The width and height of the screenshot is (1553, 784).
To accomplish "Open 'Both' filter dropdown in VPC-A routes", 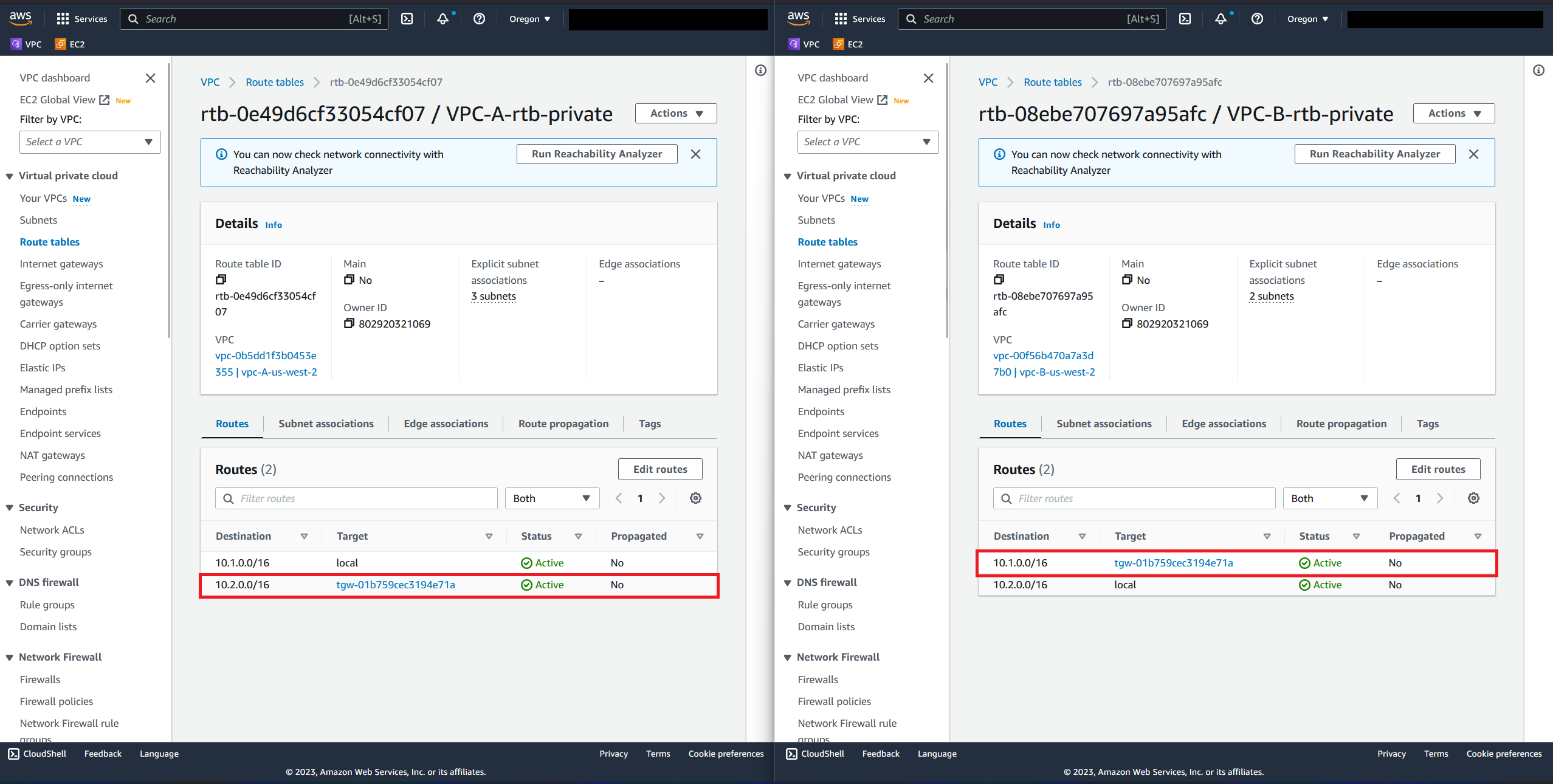I will click(551, 498).
